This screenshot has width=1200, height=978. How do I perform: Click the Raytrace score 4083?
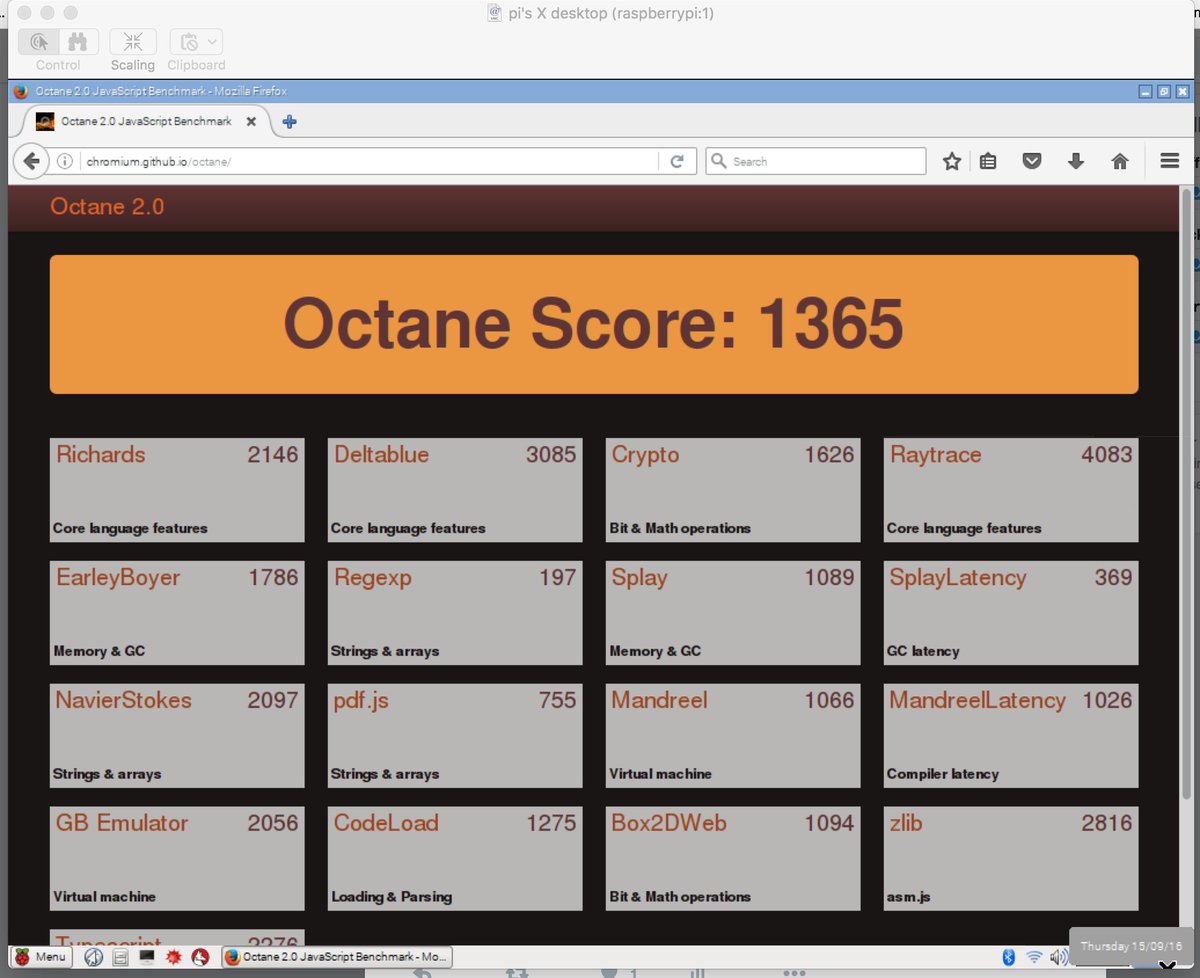pyautogui.click(x=1107, y=454)
